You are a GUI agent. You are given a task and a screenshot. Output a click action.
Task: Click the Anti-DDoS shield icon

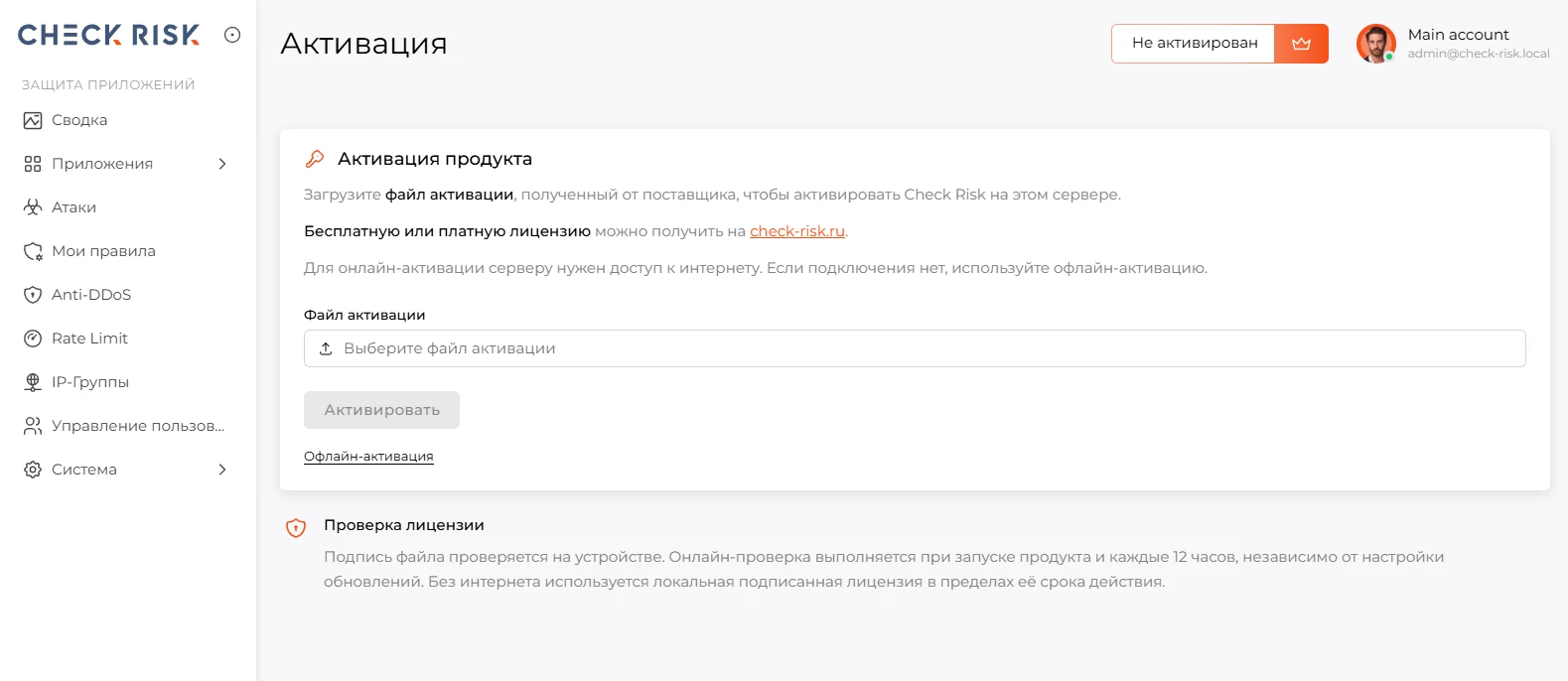click(x=33, y=295)
